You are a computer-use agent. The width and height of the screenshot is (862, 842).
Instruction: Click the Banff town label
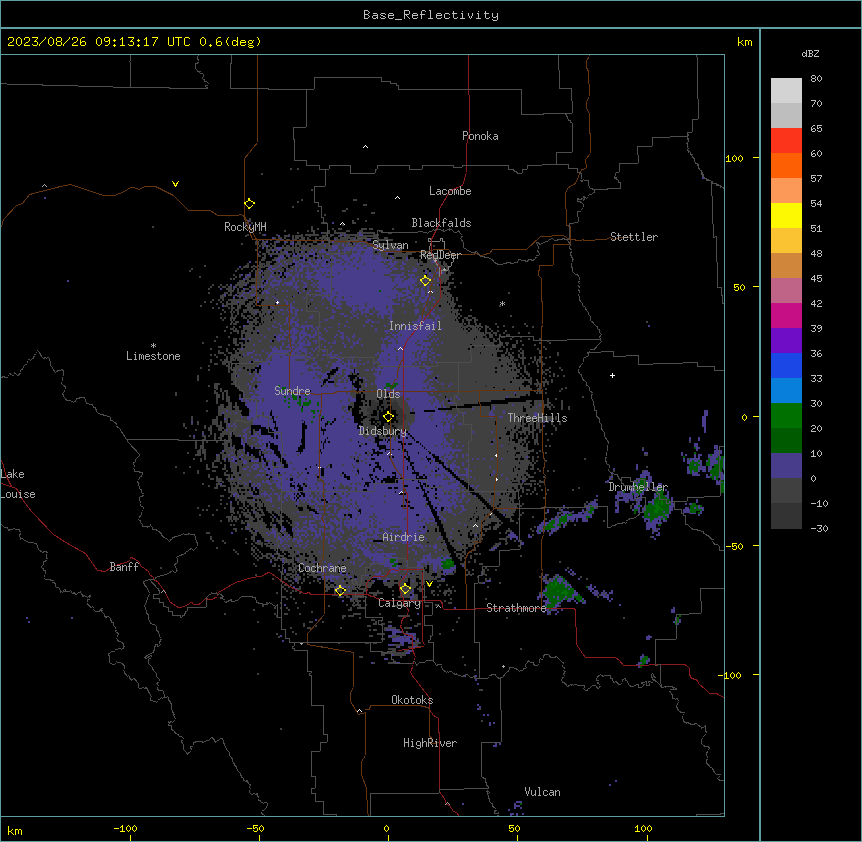point(124,567)
